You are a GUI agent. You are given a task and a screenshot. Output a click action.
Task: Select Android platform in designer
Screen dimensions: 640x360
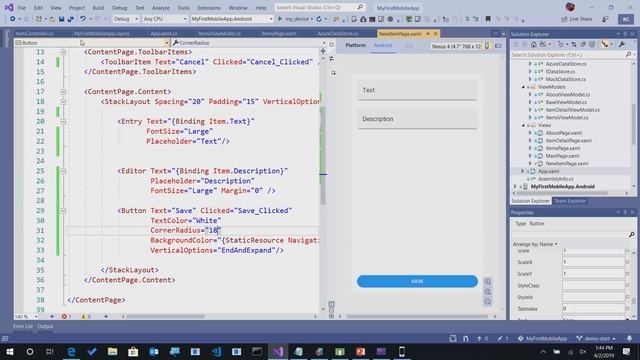point(383,45)
